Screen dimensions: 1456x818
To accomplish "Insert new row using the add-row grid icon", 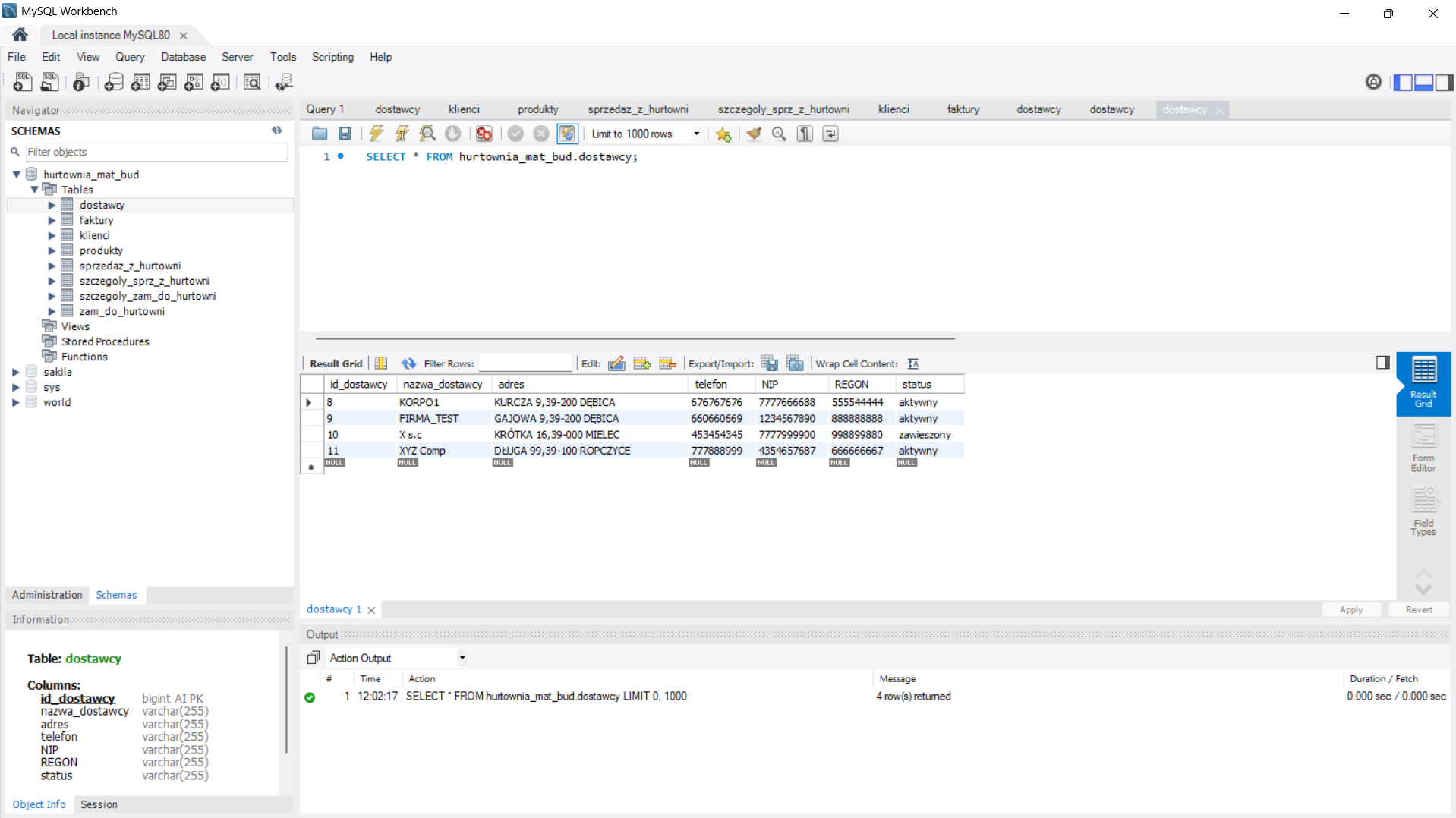I will click(641, 363).
